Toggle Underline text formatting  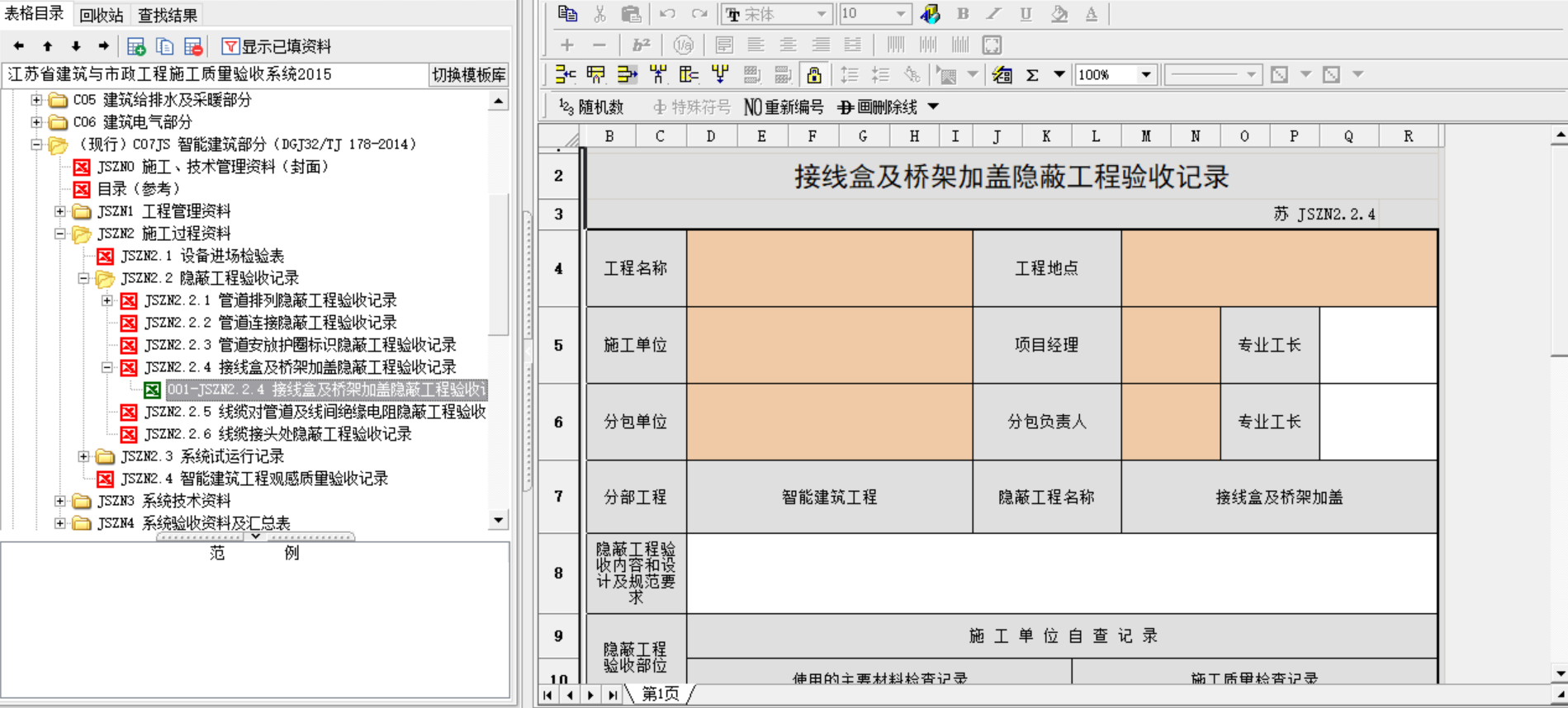(x=1026, y=14)
